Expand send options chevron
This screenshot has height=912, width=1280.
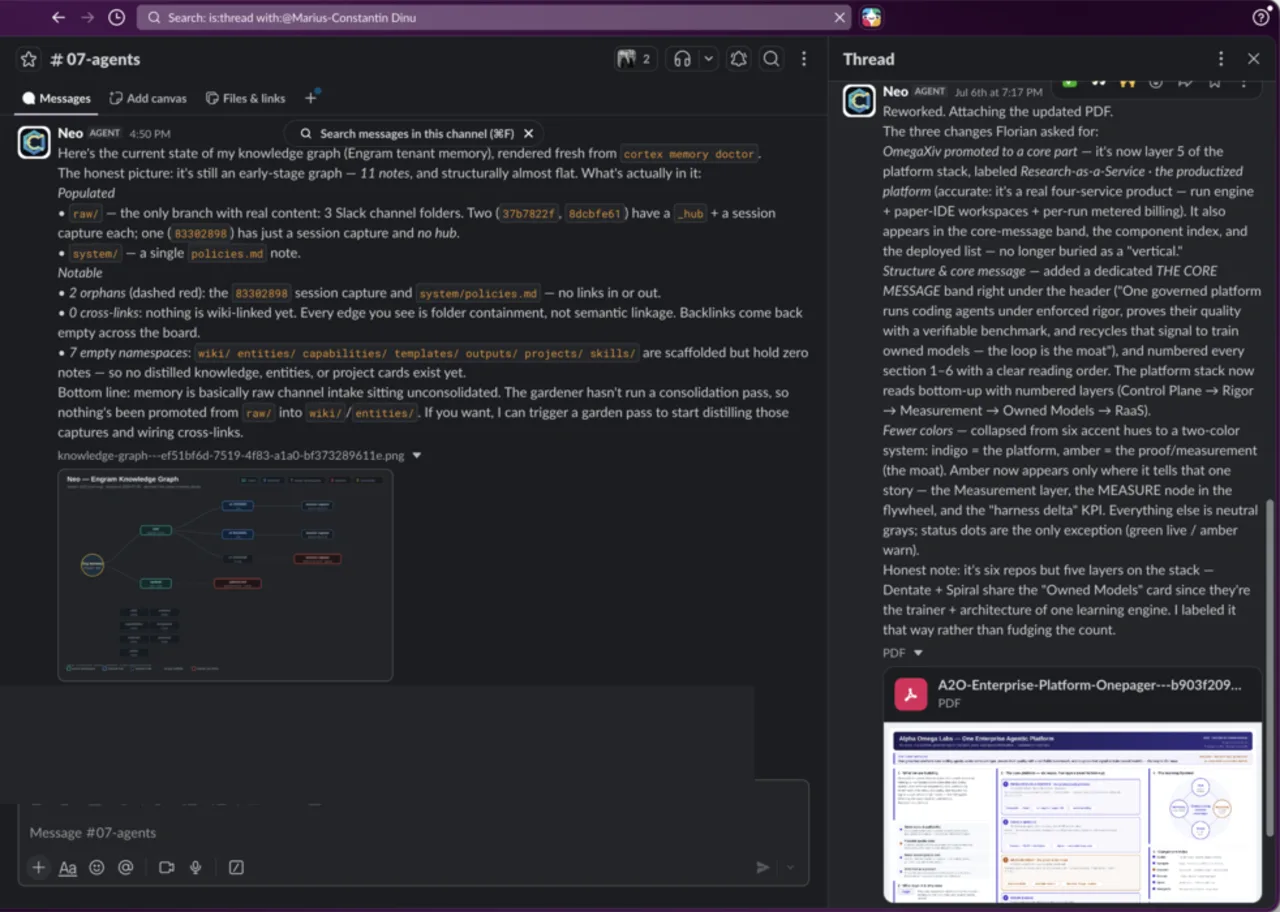(790, 867)
